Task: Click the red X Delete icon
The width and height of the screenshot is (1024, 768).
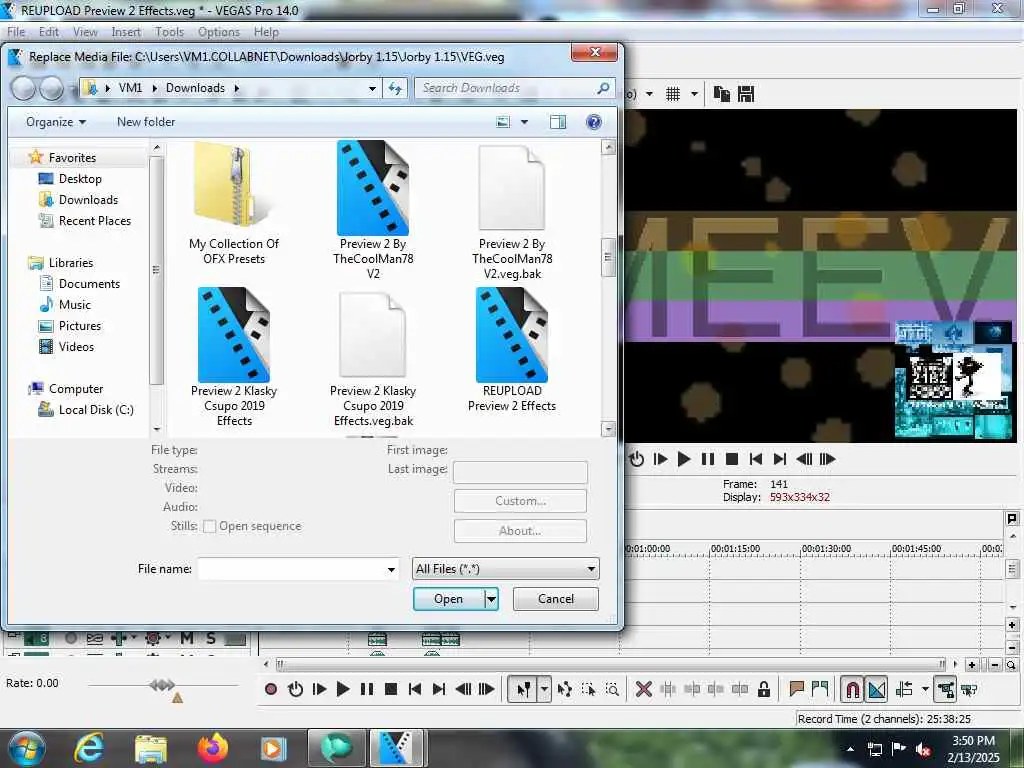Action: pos(643,689)
